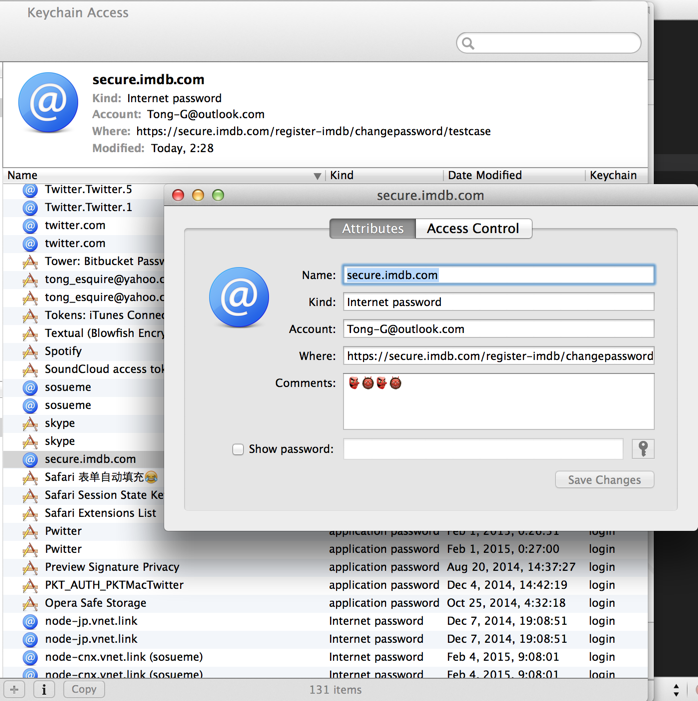Select the Safari Extensions List row

tap(84, 513)
